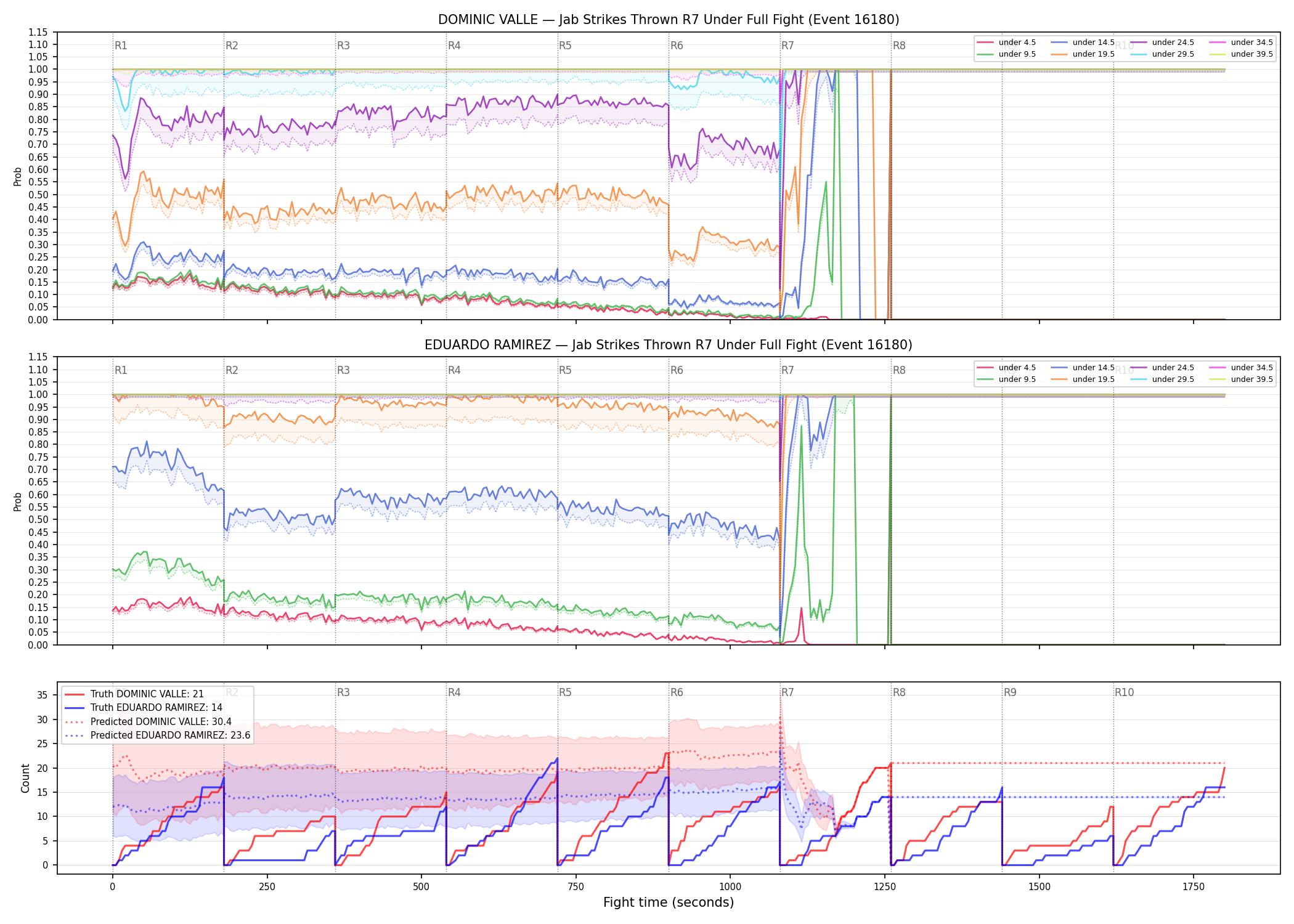Click the R9 round marker in bottom chart
This screenshot has width=1294, height=924.
click(x=1010, y=692)
